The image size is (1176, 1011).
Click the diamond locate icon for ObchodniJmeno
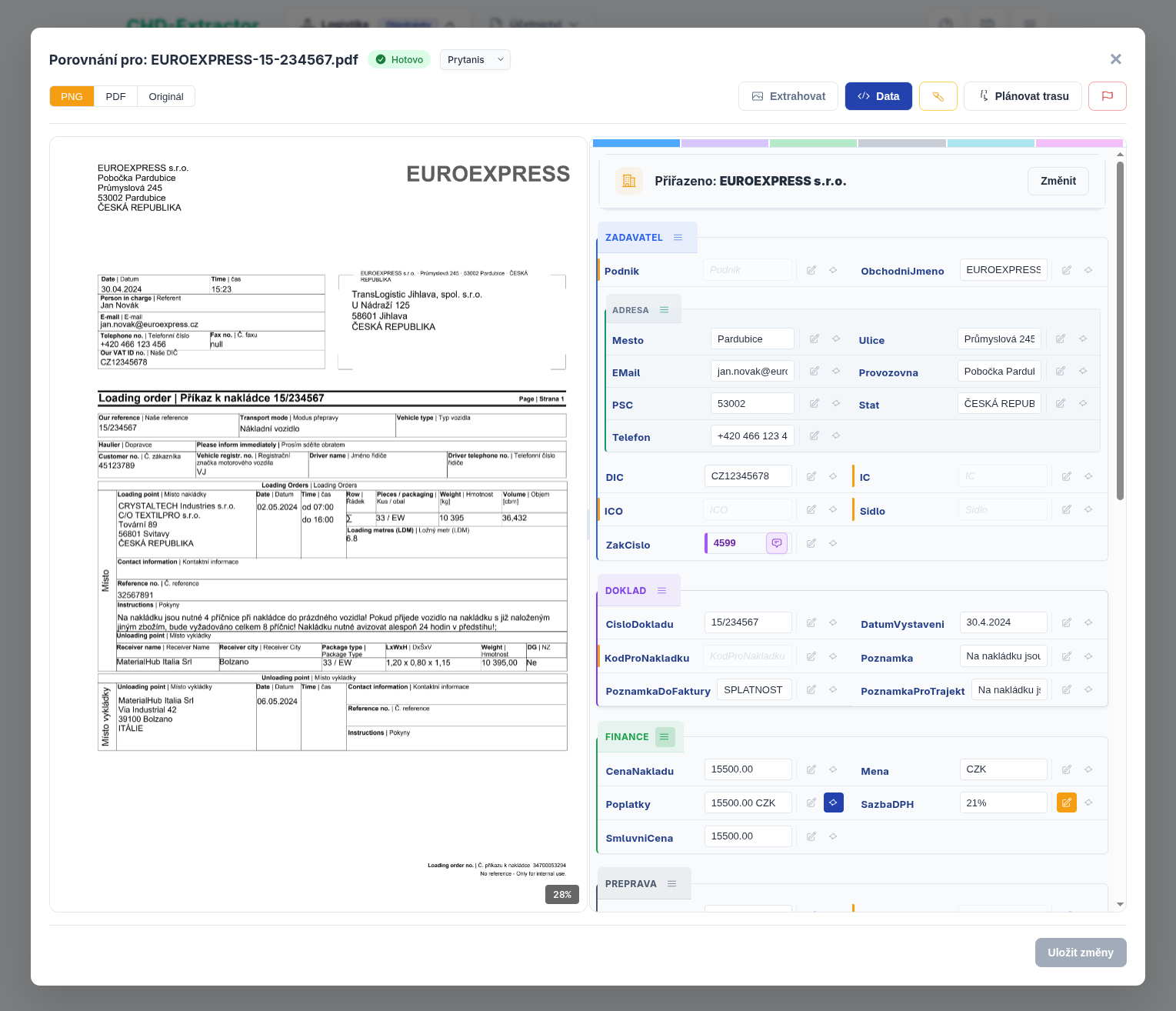[x=1088, y=270]
